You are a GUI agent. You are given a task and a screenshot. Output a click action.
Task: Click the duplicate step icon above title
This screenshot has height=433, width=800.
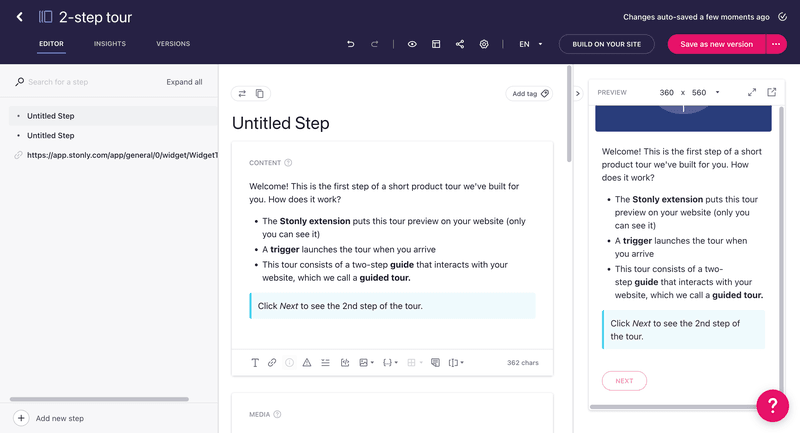click(x=260, y=94)
